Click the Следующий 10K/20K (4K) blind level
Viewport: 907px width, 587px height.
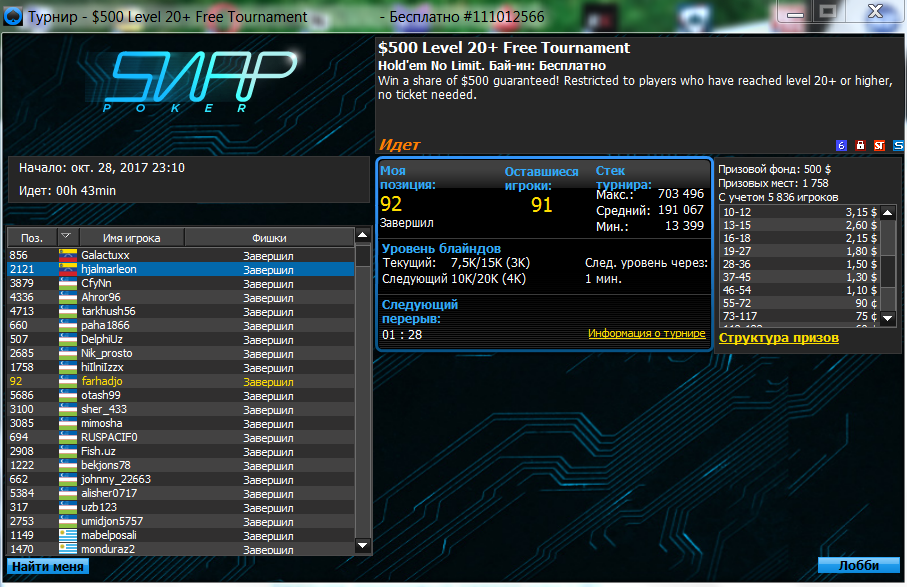pos(454,279)
